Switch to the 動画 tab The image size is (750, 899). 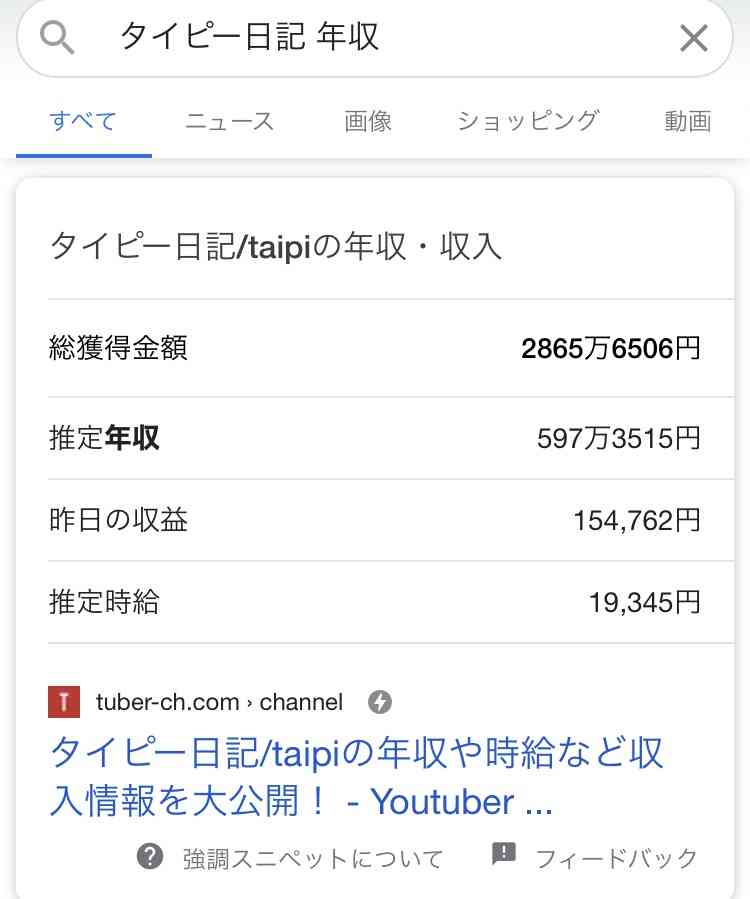point(688,122)
